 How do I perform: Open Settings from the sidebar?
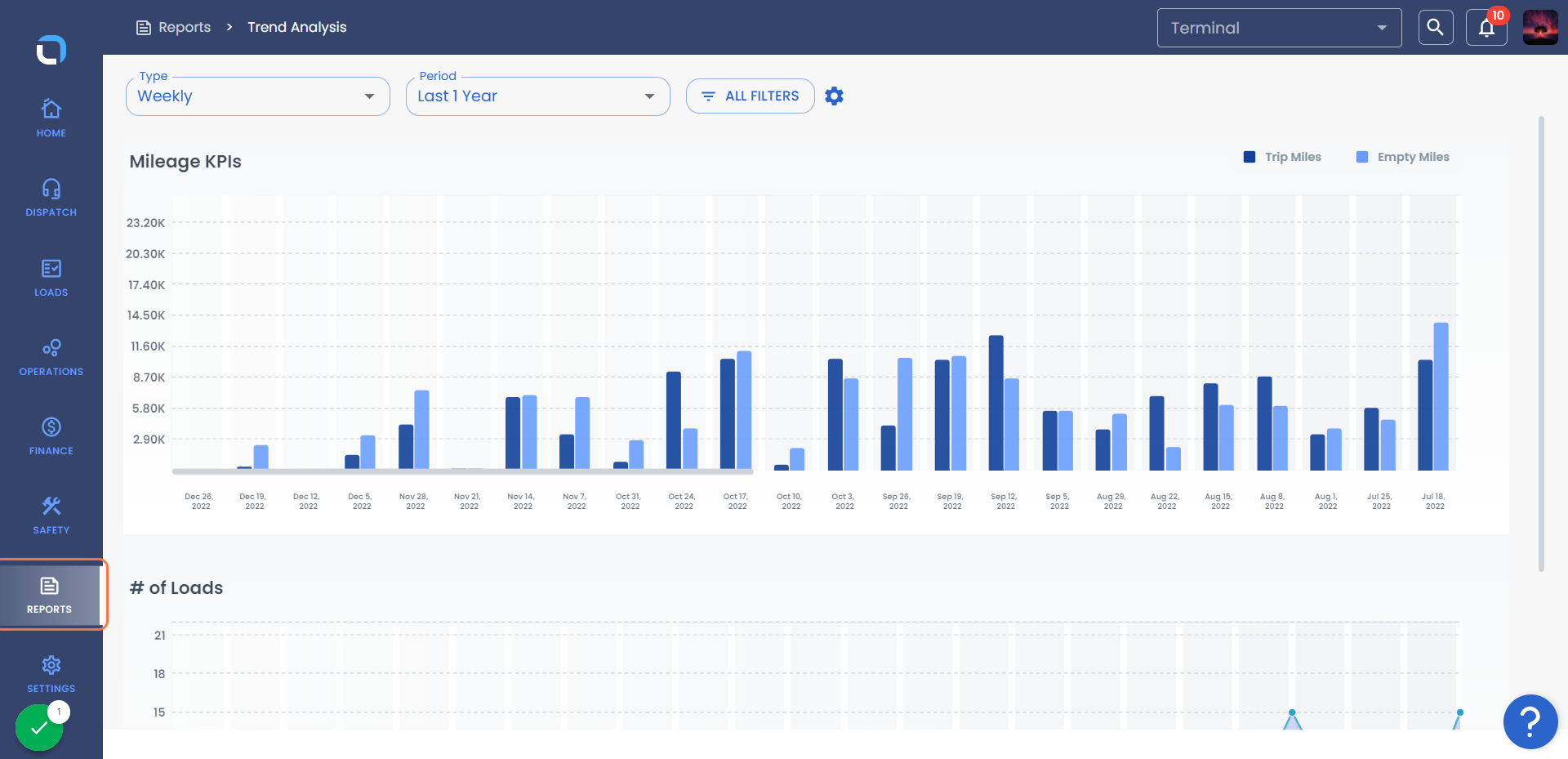(x=51, y=674)
